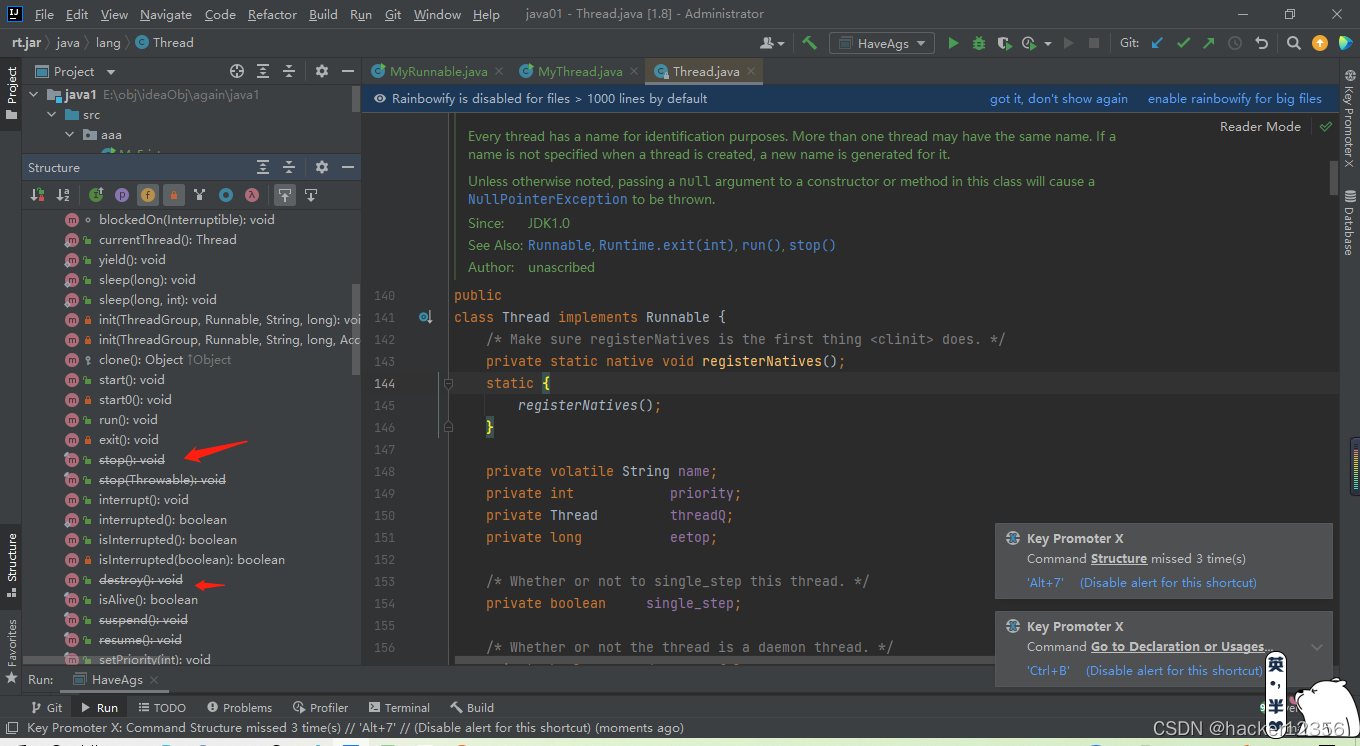The height and width of the screenshot is (746, 1360).
Task: Select currentThread(): Thread in Structure list
Action: coord(167,240)
